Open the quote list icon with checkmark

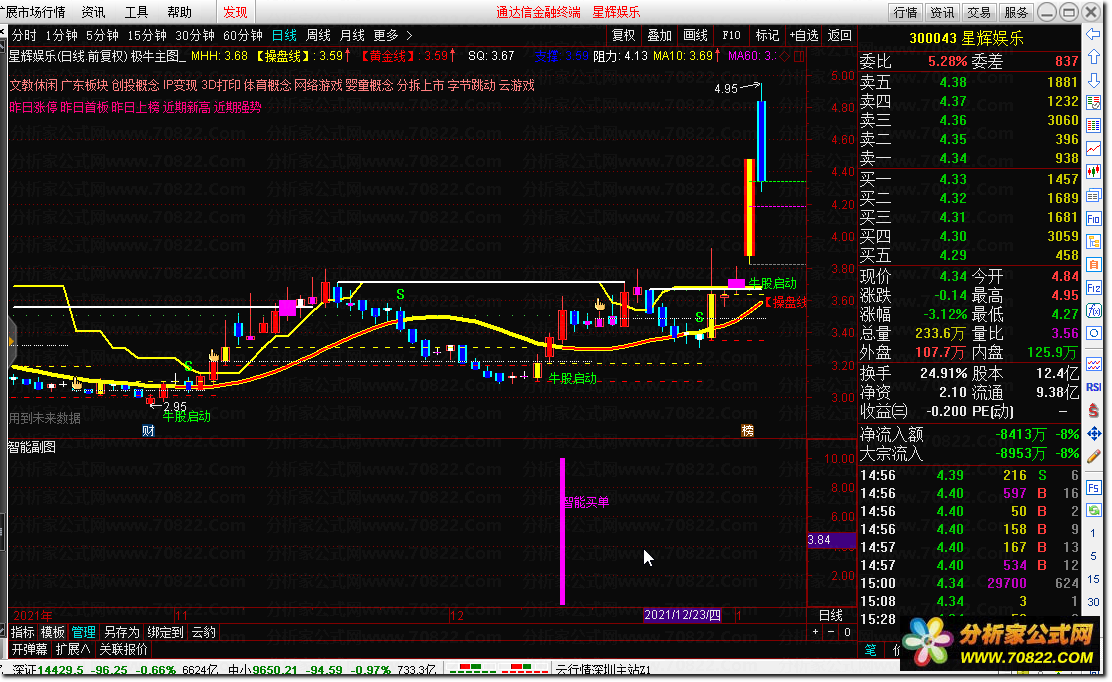point(1093,103)
